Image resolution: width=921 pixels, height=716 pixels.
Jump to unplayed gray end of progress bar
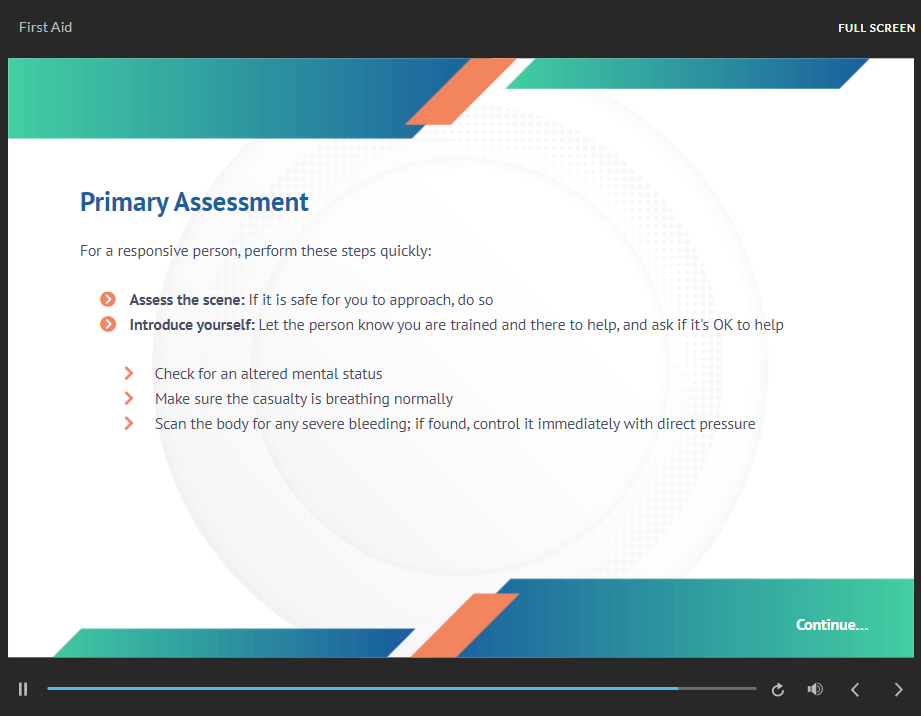718,689
